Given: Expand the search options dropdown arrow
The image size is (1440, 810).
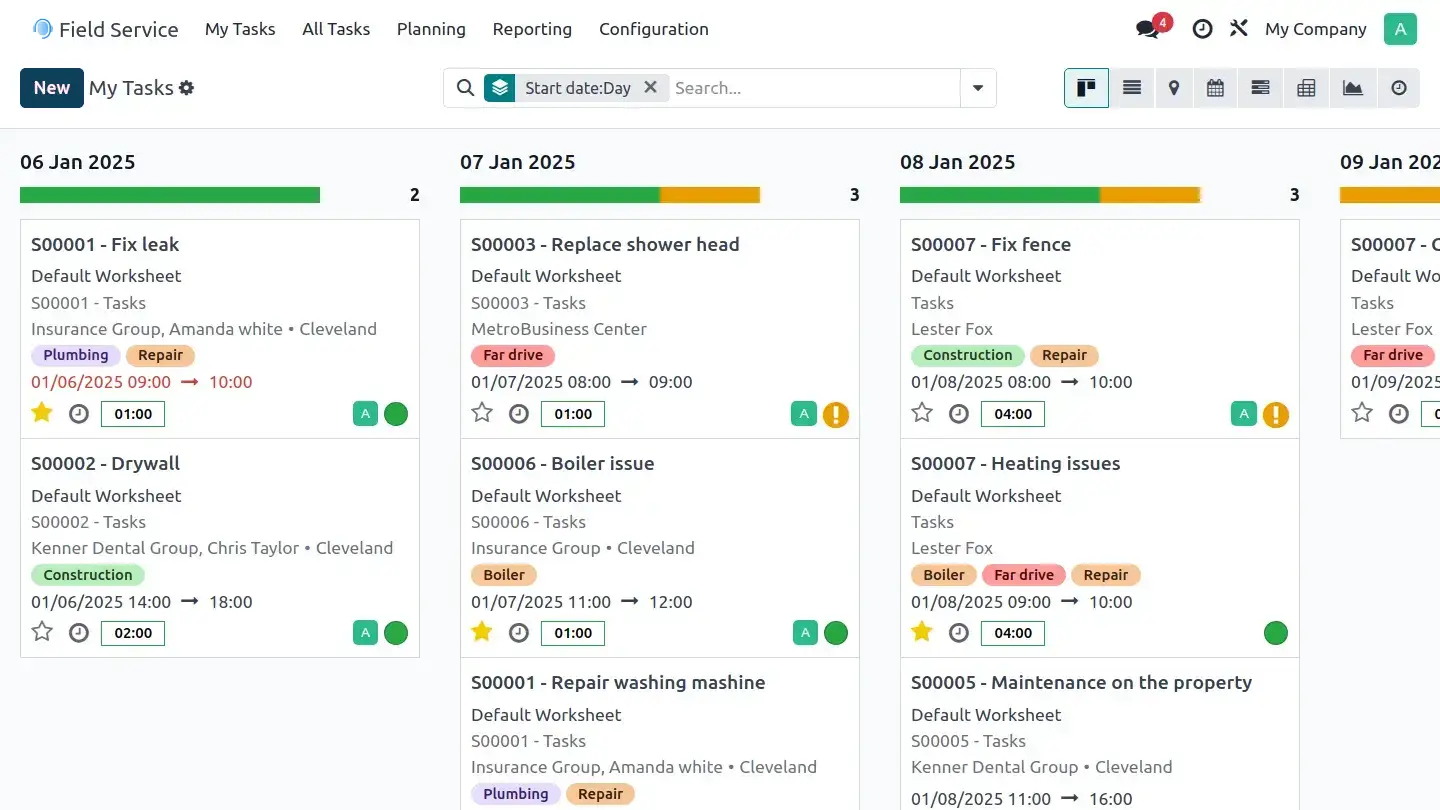Looking at the screenshot, I should [x=978, y=88].
